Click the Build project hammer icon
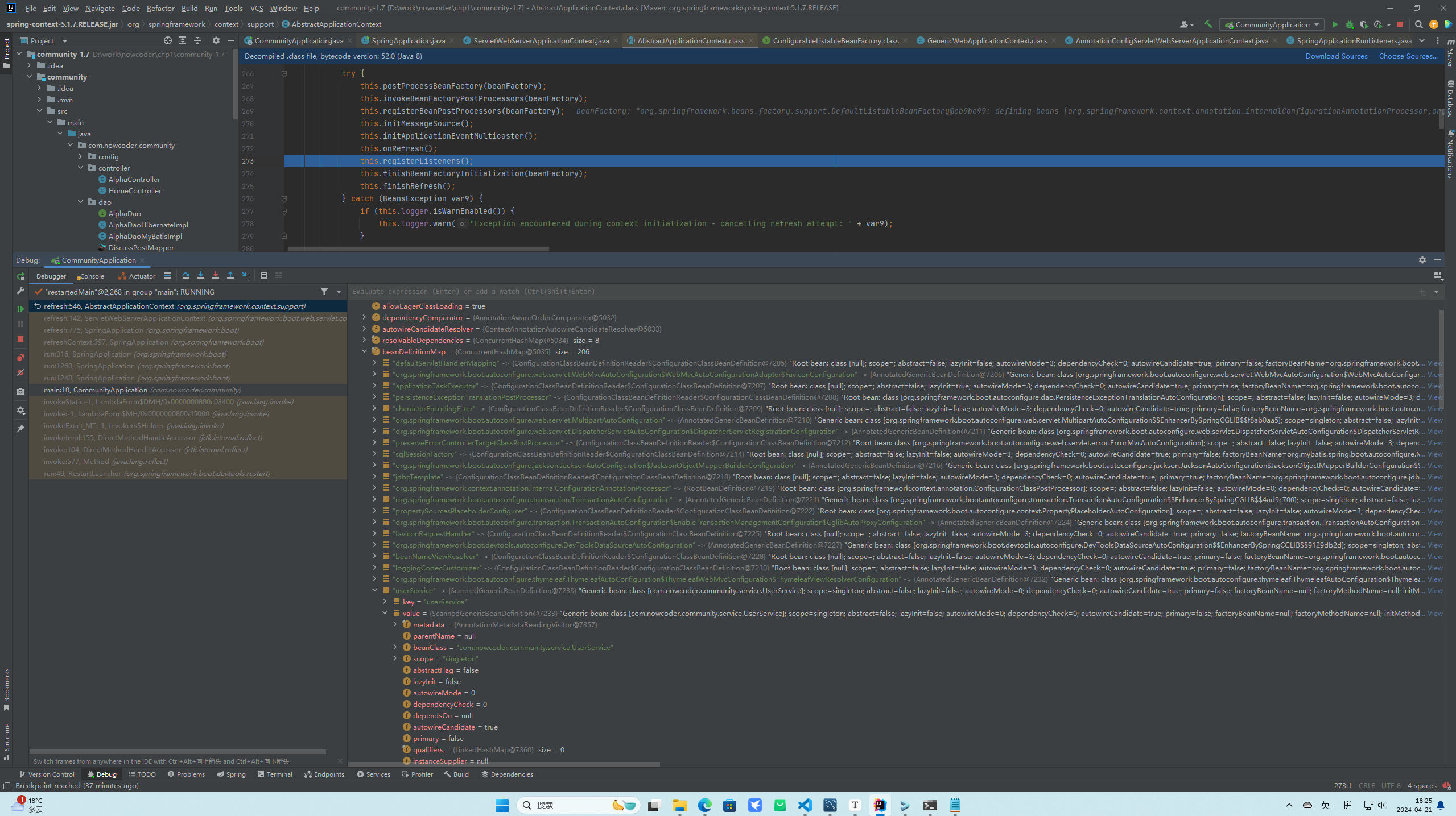 pos(1208,24)
